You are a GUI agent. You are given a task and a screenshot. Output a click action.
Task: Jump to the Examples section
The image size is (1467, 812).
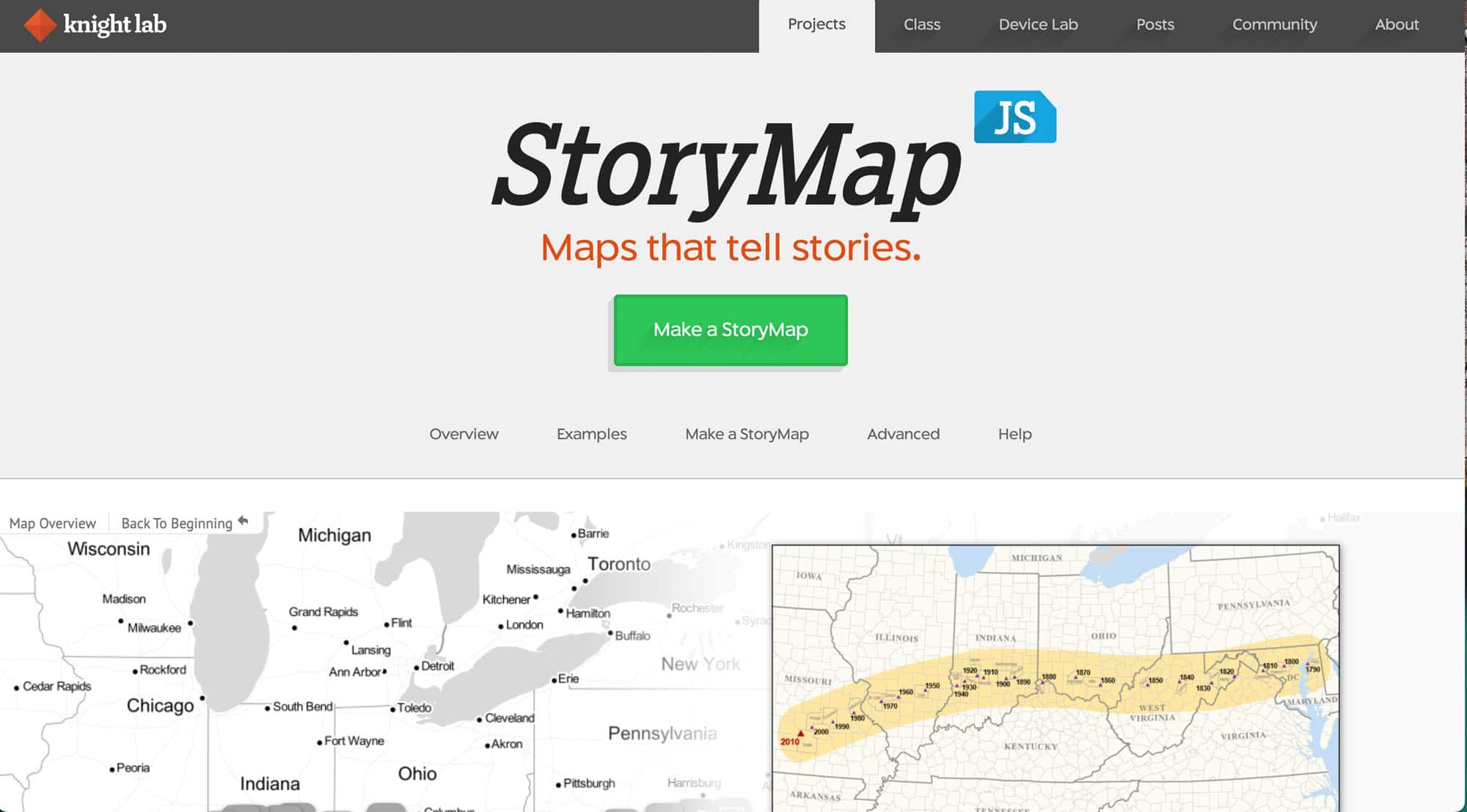[591, 434]
